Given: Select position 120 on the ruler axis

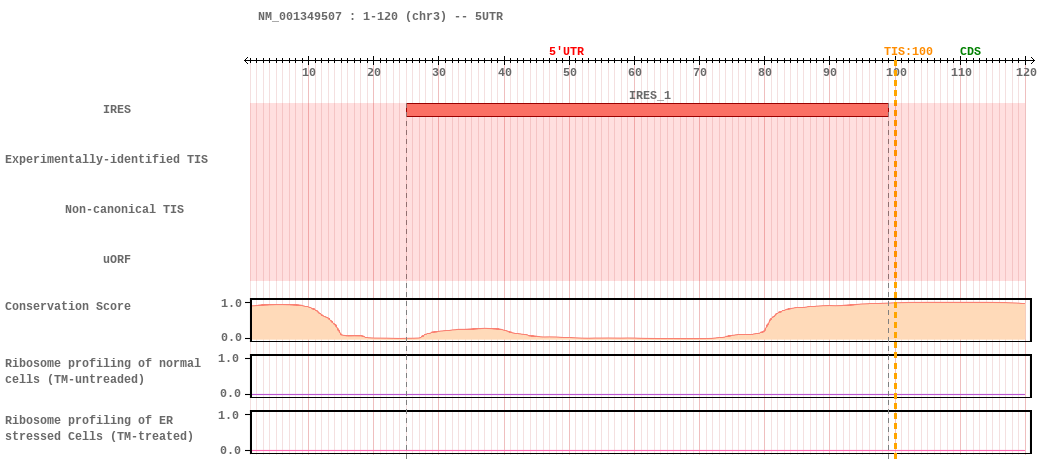Looking at the screenshot, I should pyautogui.click(x=1026, y=72).
